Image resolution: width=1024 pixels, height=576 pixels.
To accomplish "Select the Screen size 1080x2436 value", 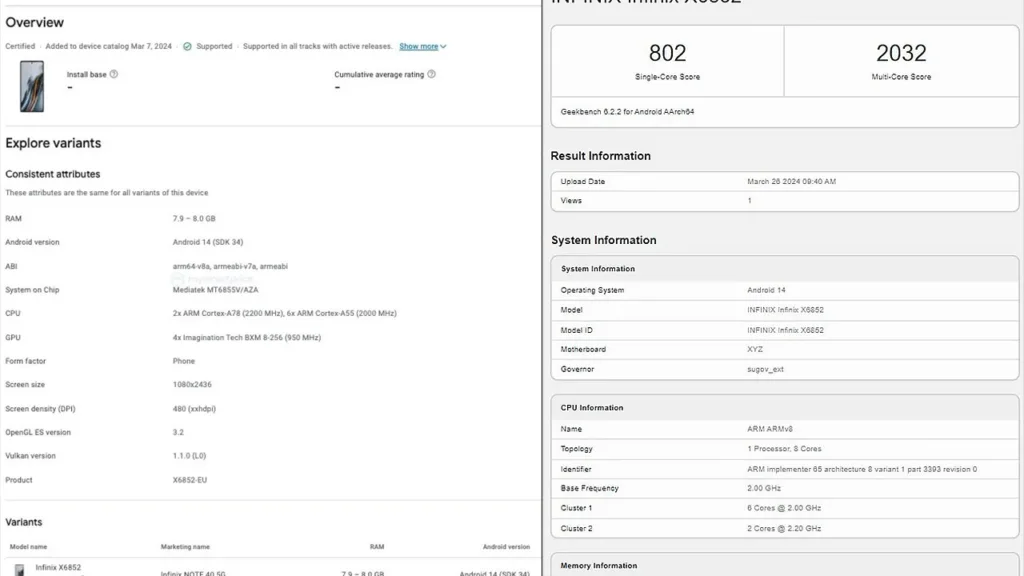I will [192, 385].
